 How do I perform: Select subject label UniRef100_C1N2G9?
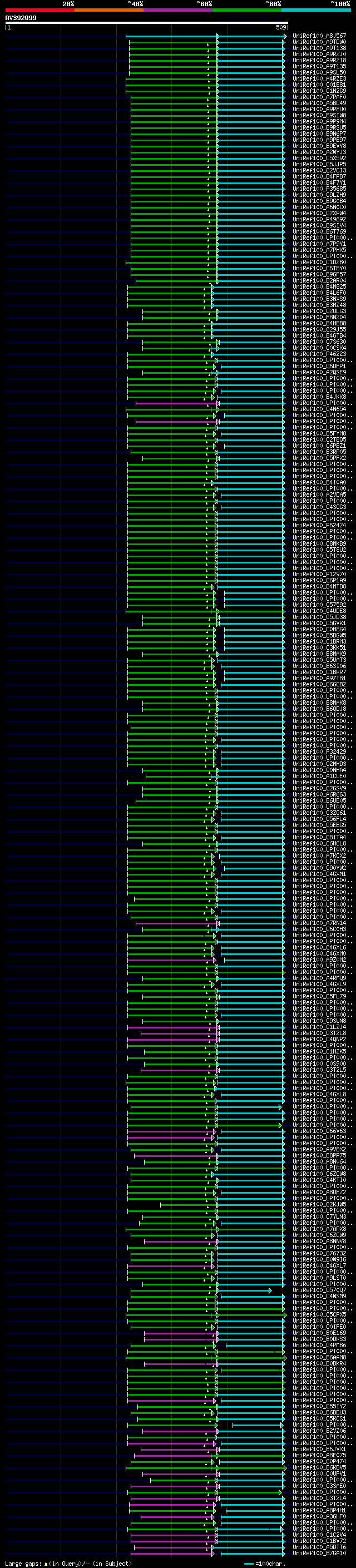pyautogui.click(x=319, y=91)
